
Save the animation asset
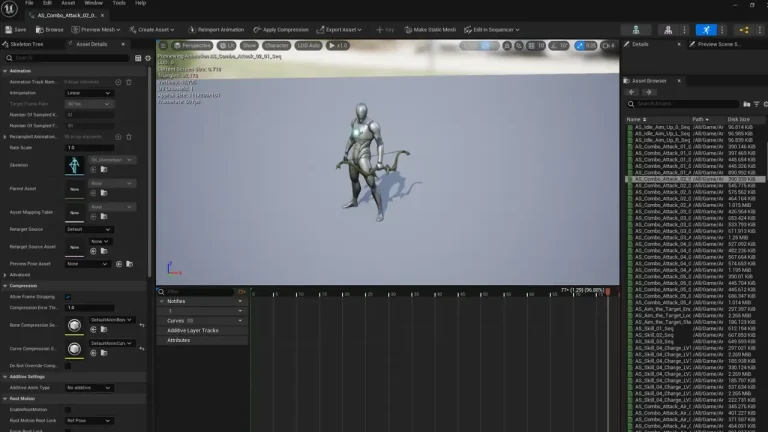(x=16, y=30)
